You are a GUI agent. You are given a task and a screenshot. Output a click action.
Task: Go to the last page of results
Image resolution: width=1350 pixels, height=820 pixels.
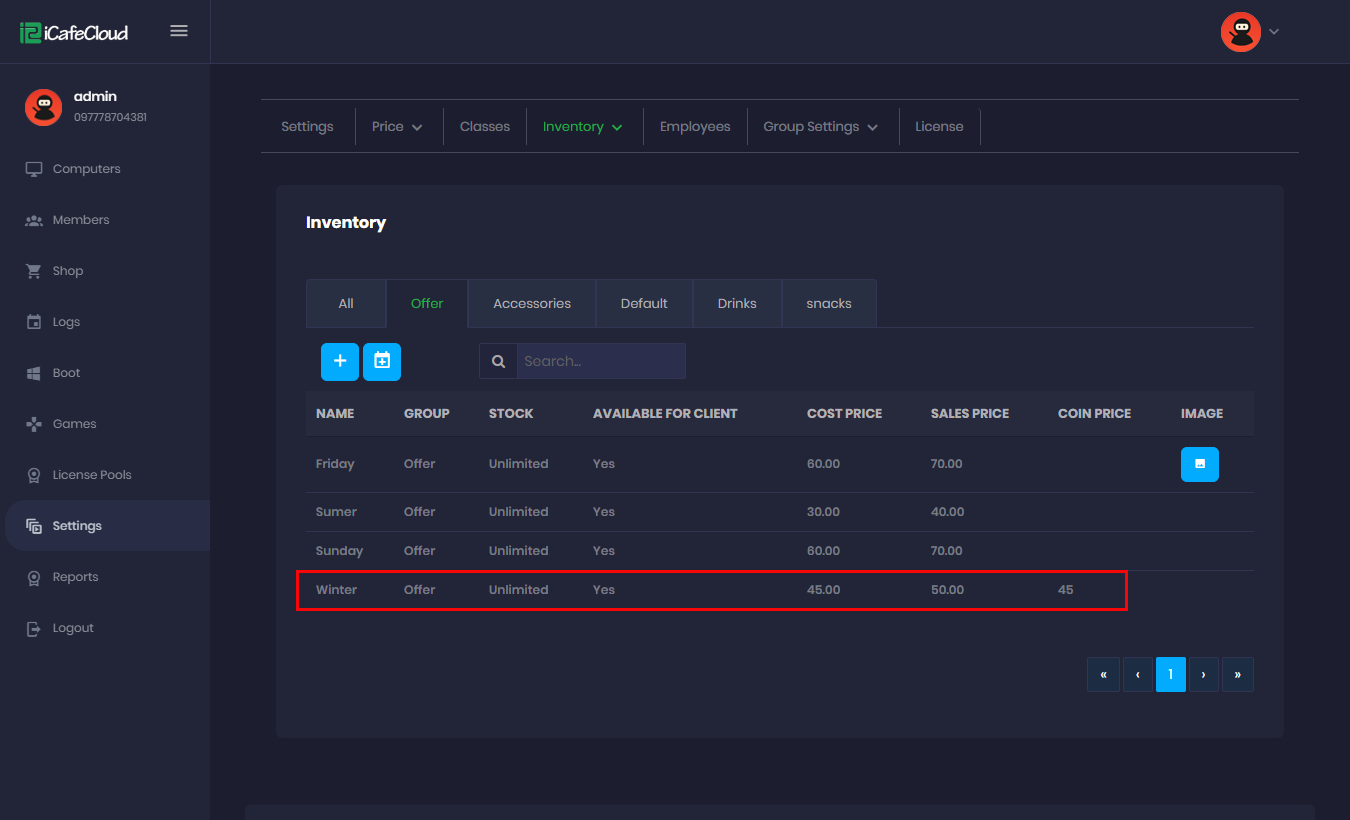[x=1237, y=675]
